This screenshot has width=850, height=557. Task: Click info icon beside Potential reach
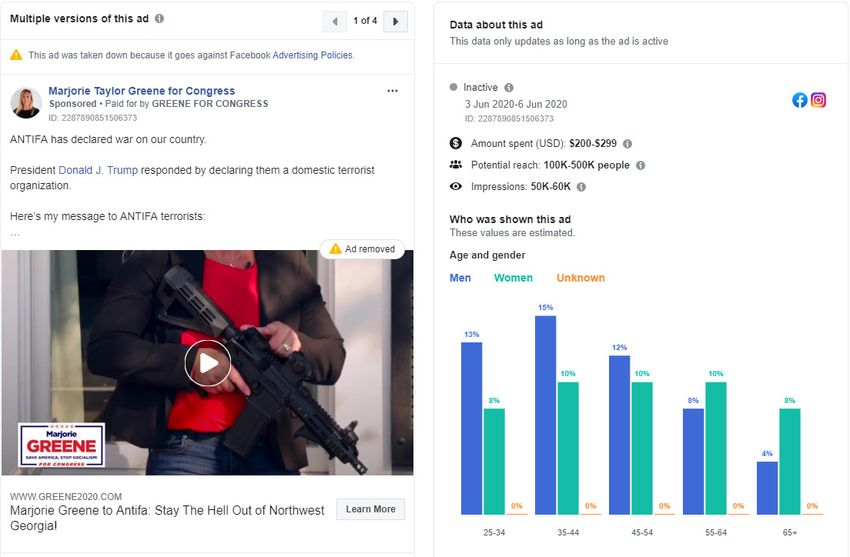pyautogui.click(x=640, y=165)
